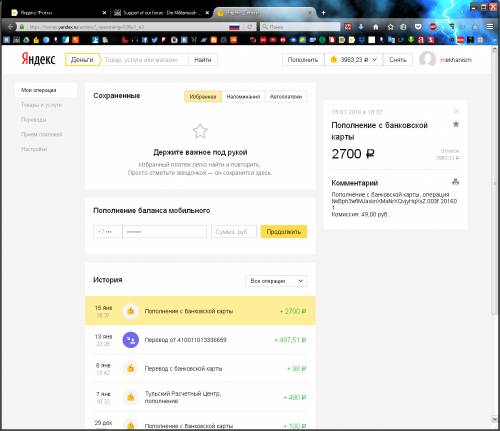500x431 pixels.
Task: Toggle the favorite star for the 2700 ₽ operation
Action: point(456,124)
